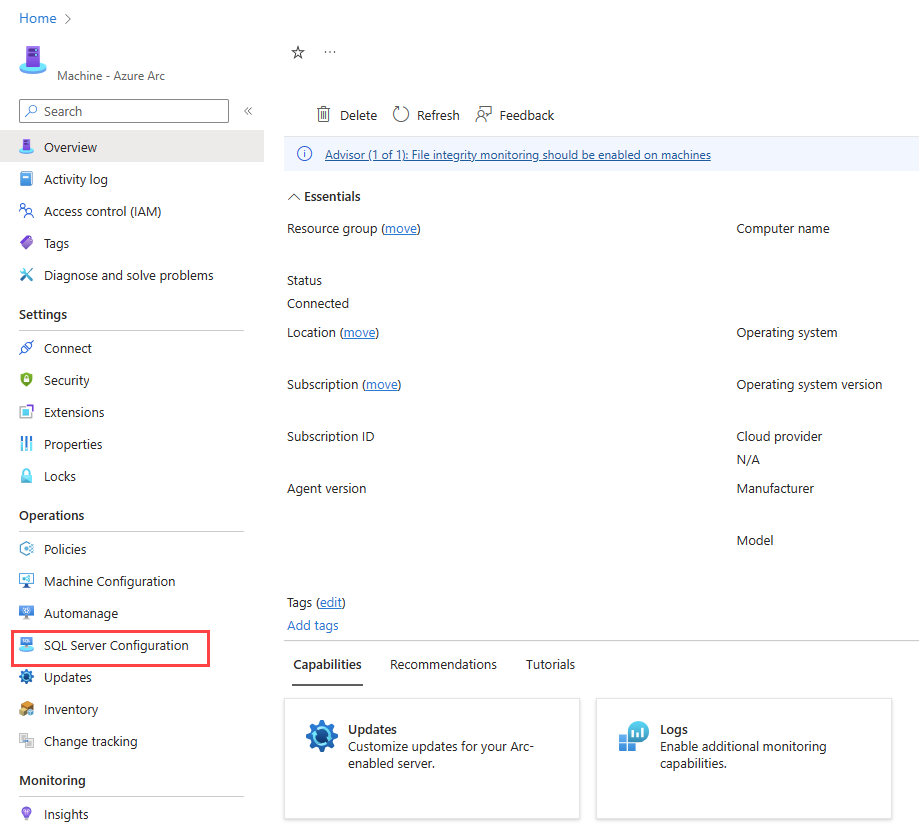Click the Delete trash can icon
This screenshot has height=826, width=919.
pyautogui.click(x=324, y=114)
